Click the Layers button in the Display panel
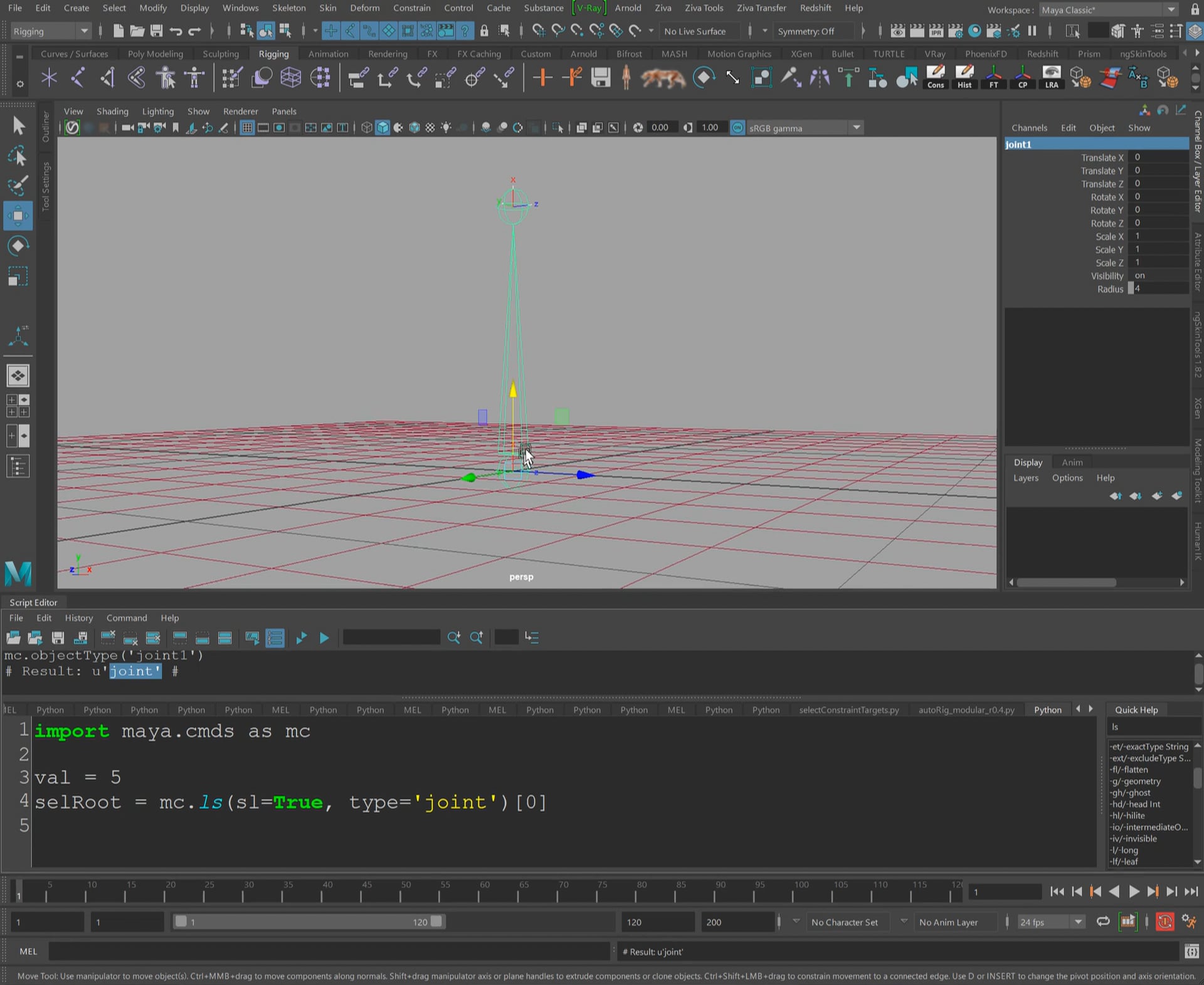The height and width of the screenshot is (985, 1204). pos(1026,478)
